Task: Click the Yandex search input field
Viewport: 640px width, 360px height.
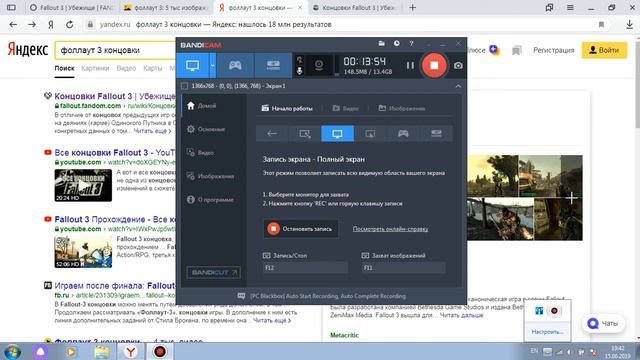Action: (116, 50)
